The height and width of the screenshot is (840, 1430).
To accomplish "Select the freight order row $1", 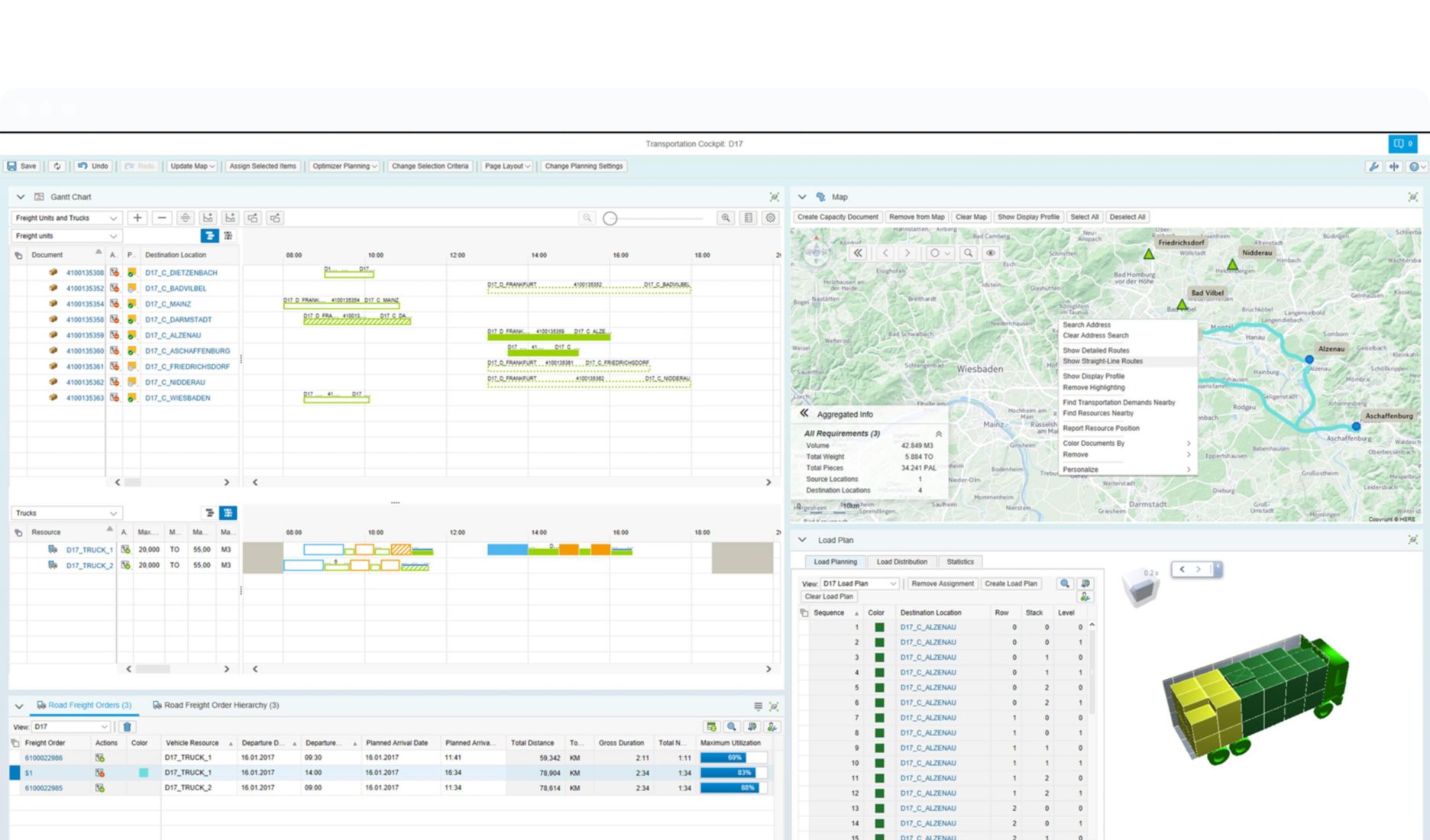I will pyautogui.click(x=29, y=773).
